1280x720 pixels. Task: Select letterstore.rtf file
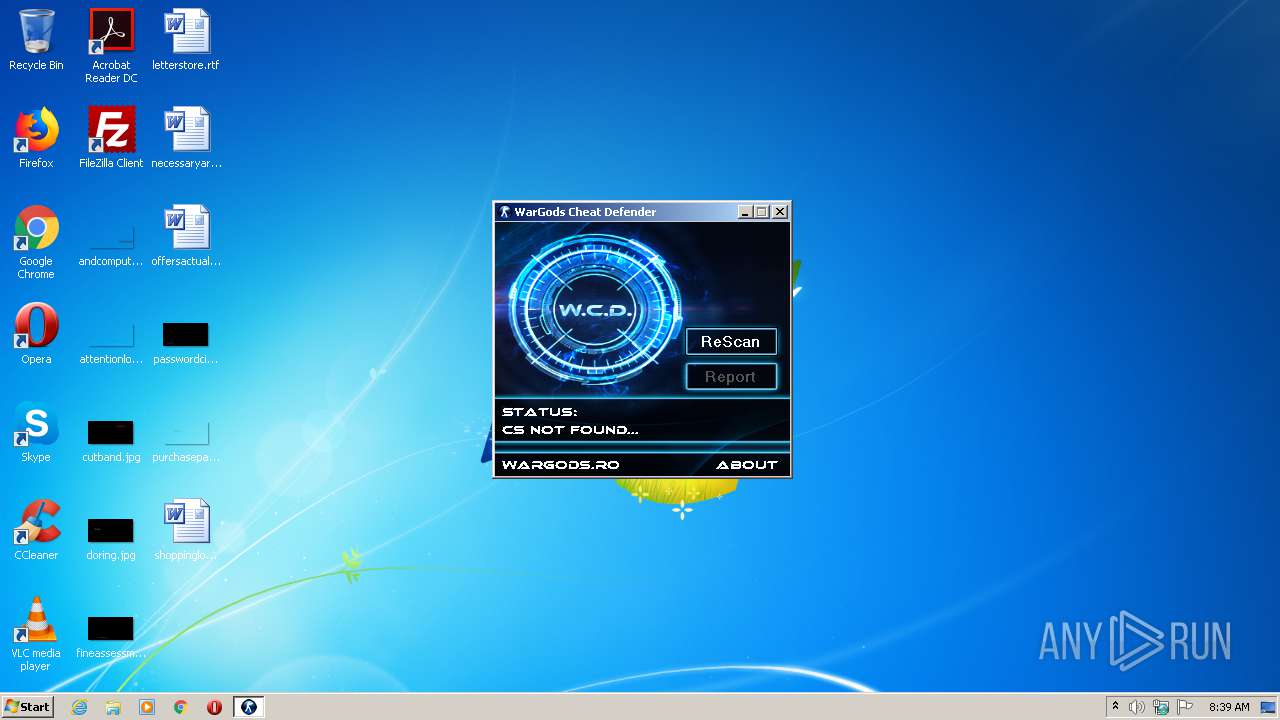186,40
